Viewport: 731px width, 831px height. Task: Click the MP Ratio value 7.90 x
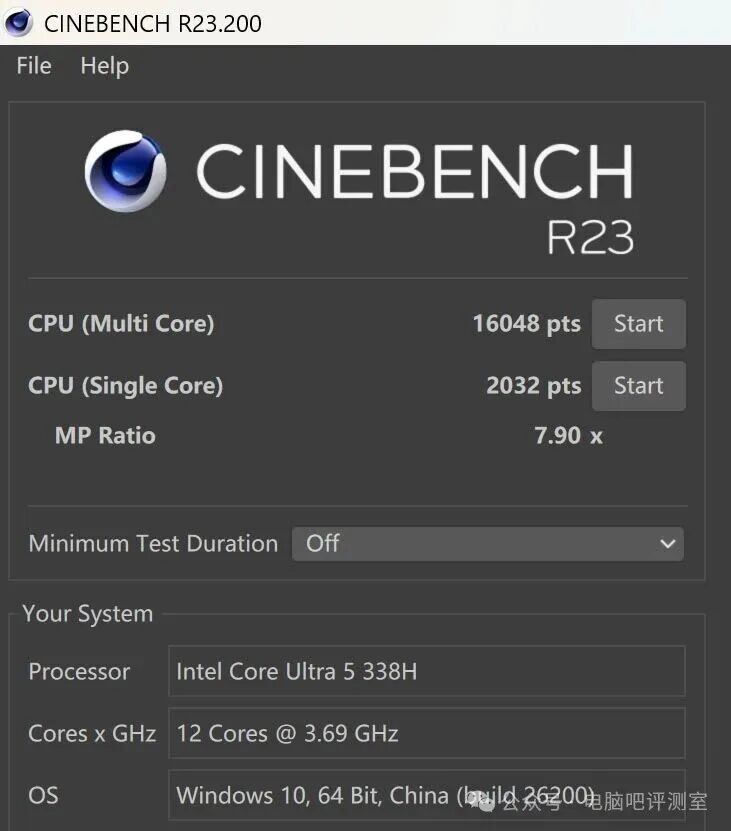pyautogui.click(x=567, y=435)
